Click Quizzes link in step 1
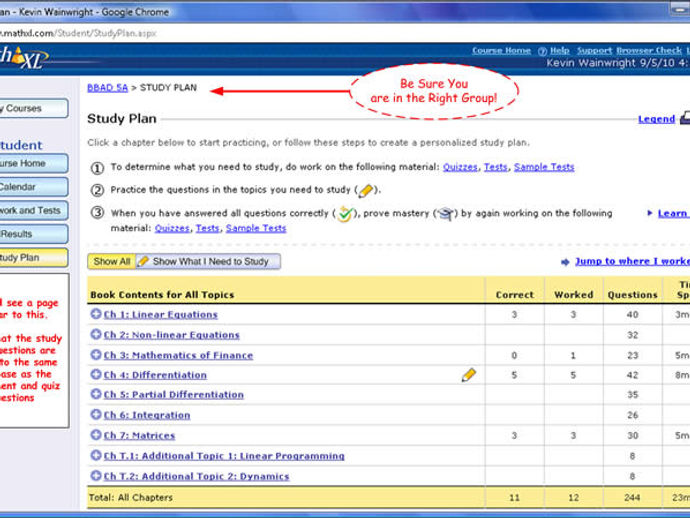The image size is (690, 518). click(x=460, y=167)
